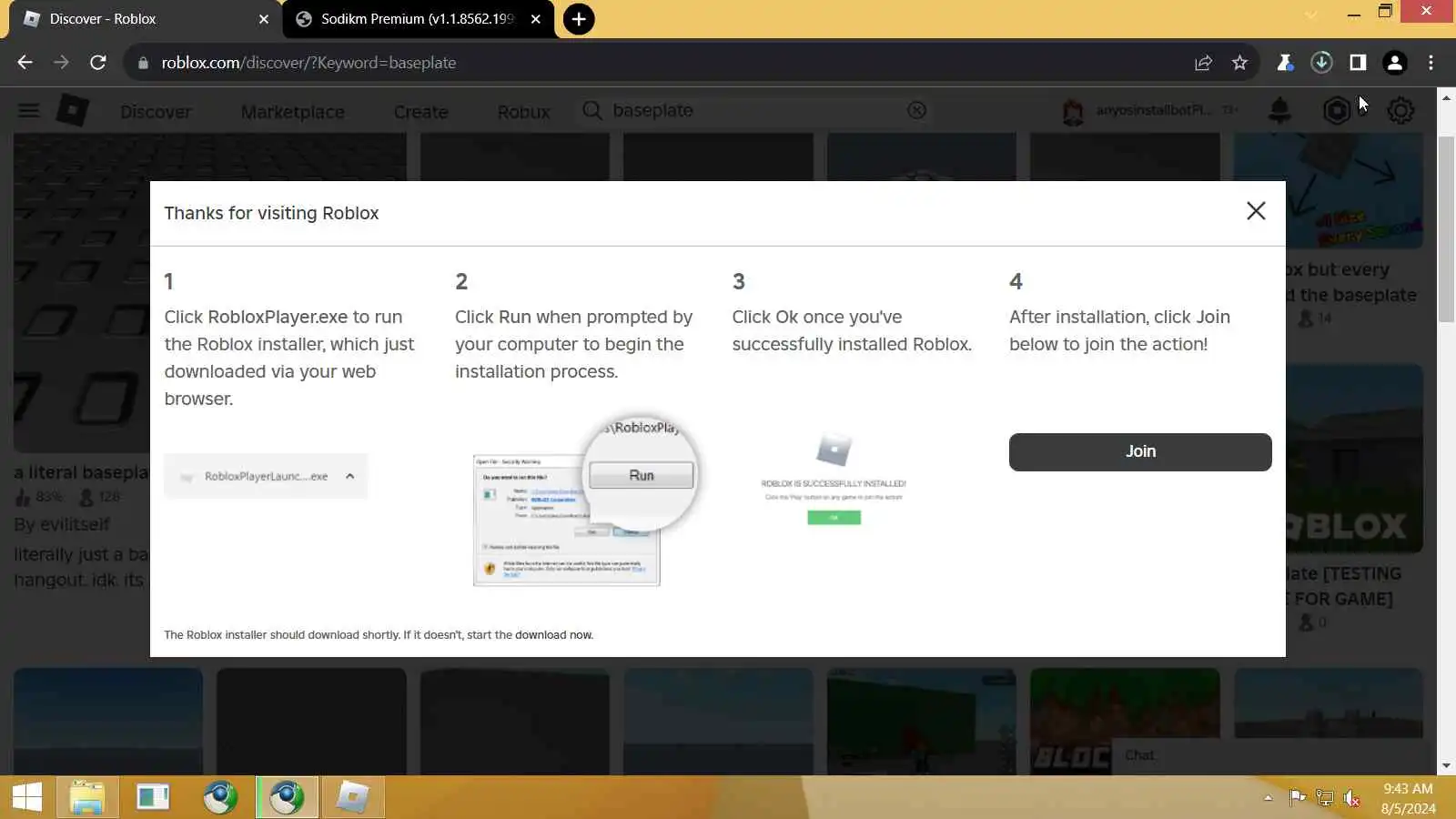Click the Action Center flag icon

tap(1297, 798)
